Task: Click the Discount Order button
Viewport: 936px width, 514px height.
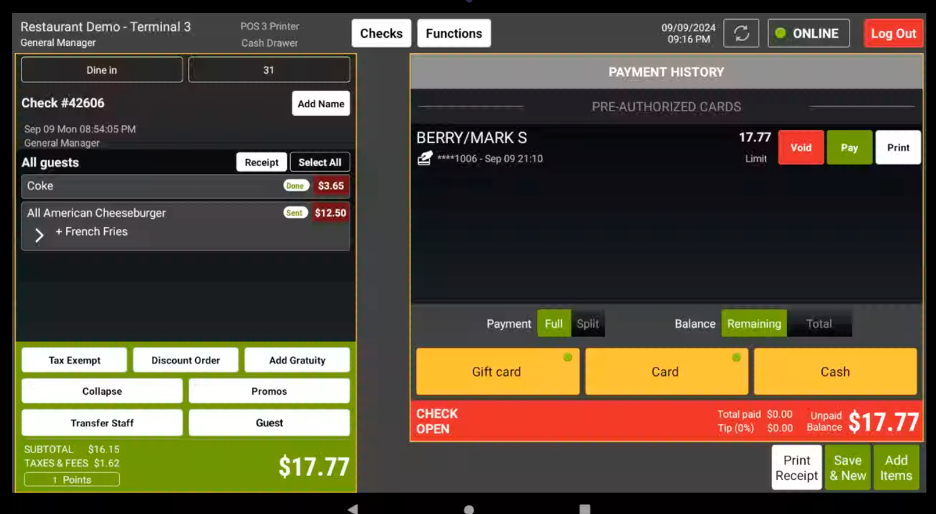Action: (x=186, y=360)
